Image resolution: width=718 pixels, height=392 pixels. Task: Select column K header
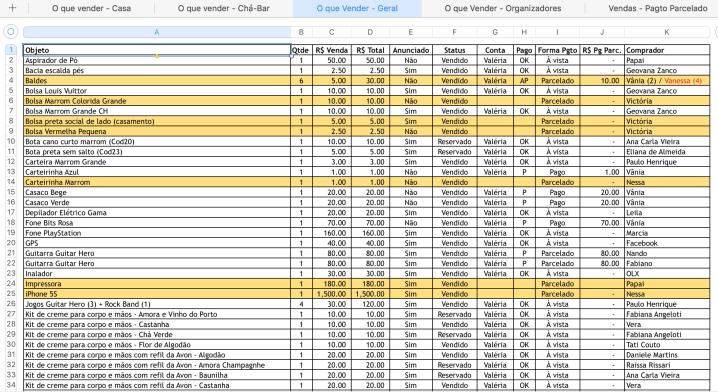tap(667, 32)
